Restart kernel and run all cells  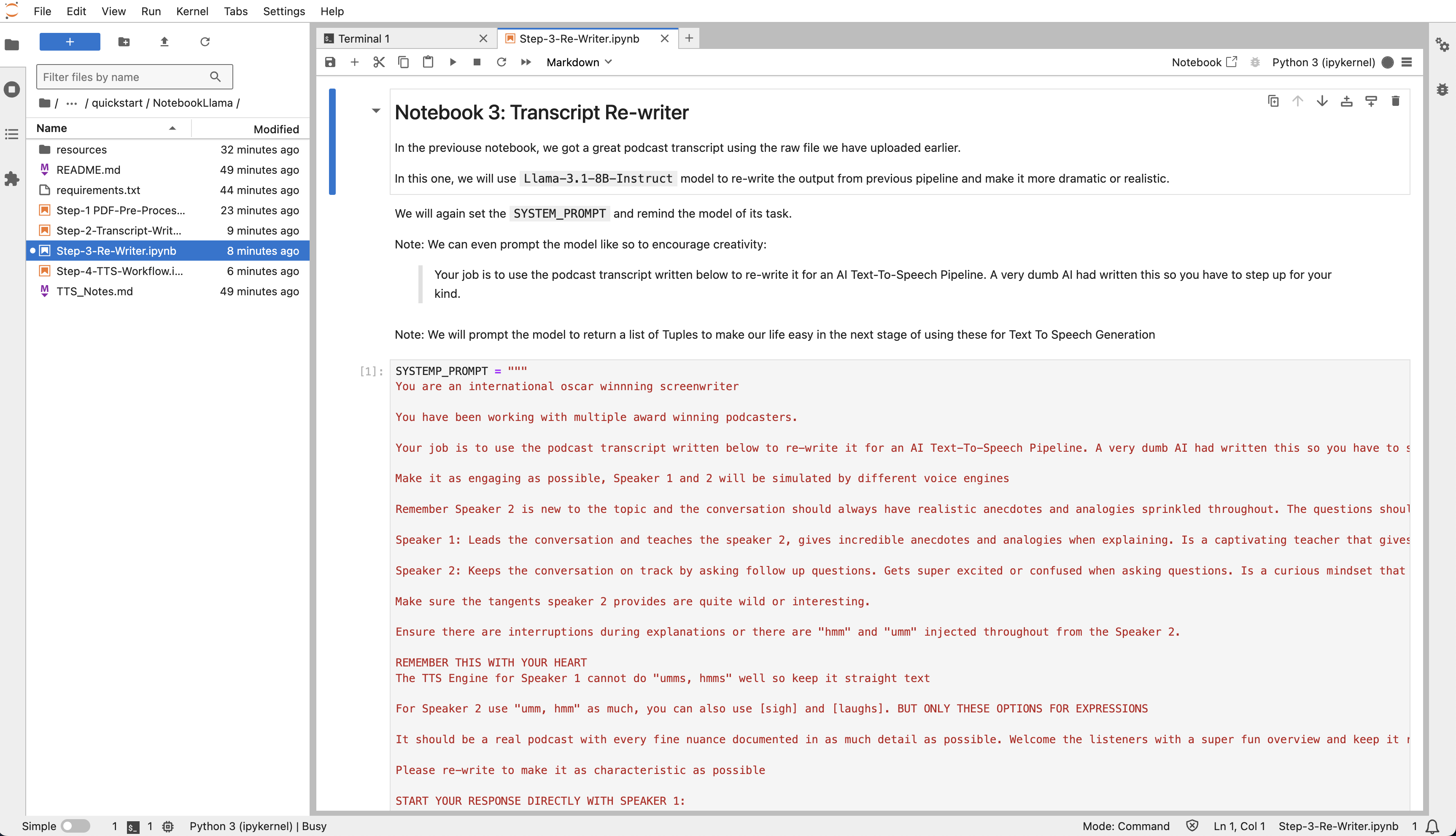click(x=526, y=62)
